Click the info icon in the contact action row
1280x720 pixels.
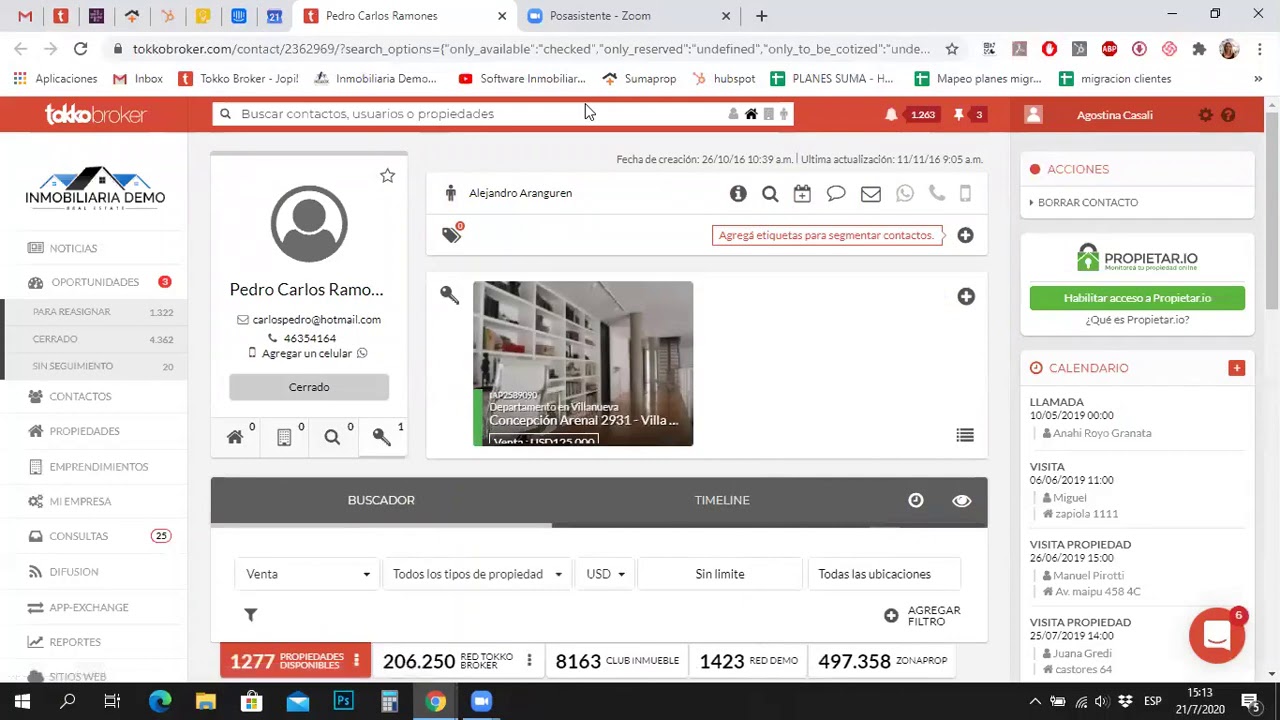coord(738,193)
